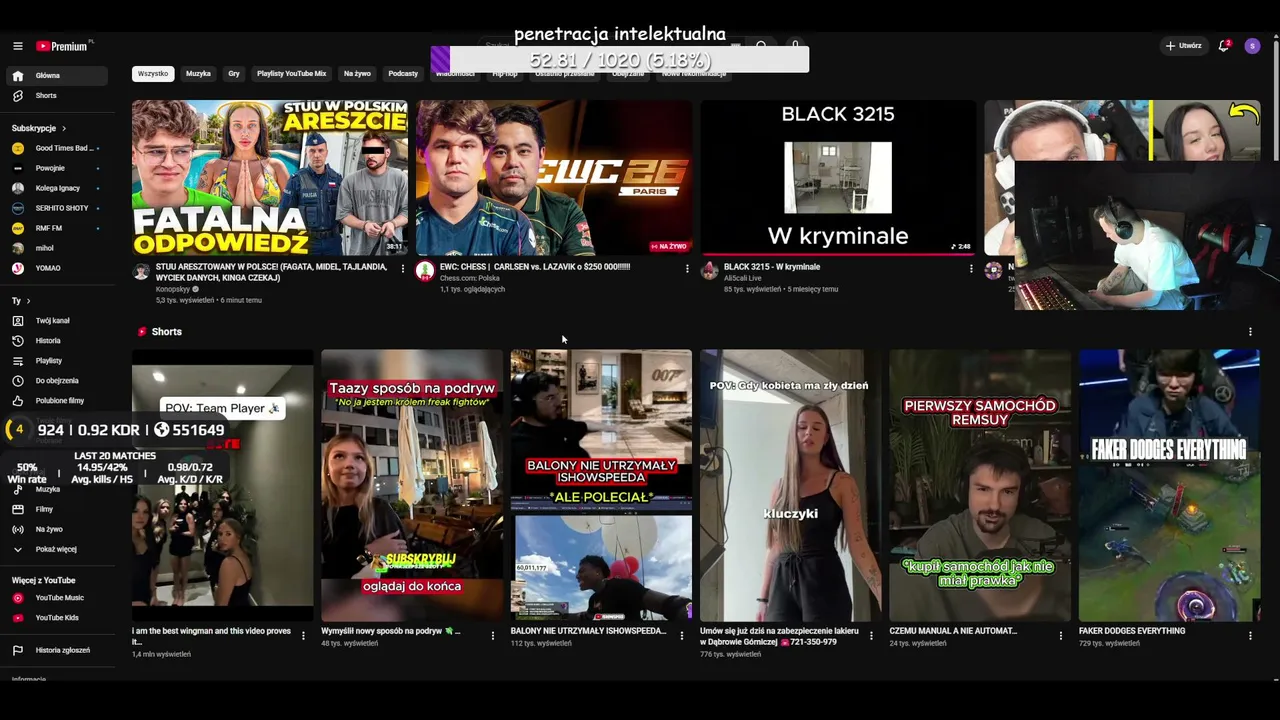Play the PIERWSZY SAMOCHÓD REMSUY short

tap(980, 485)
